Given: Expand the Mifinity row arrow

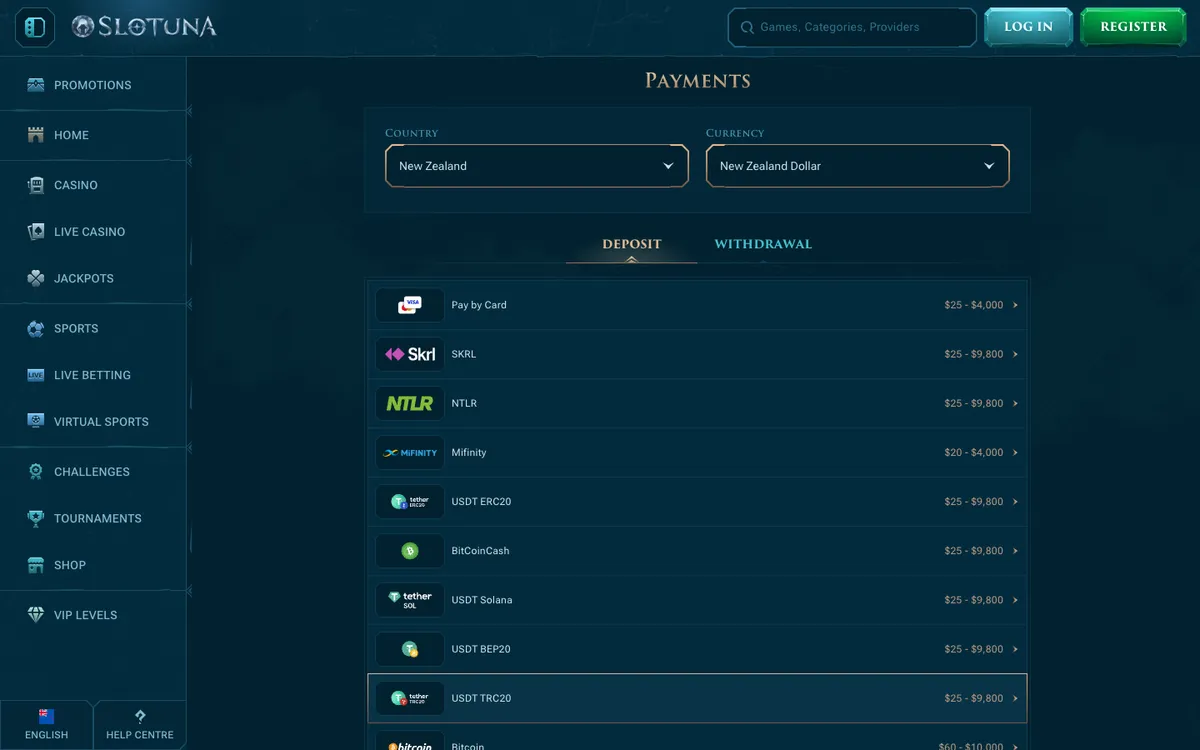Looking at the screenshot, I should (x=1015, y=452).
